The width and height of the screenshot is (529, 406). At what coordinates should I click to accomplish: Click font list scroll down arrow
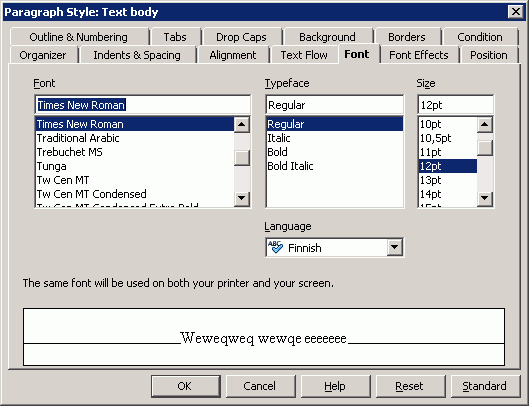click(242, 198)
